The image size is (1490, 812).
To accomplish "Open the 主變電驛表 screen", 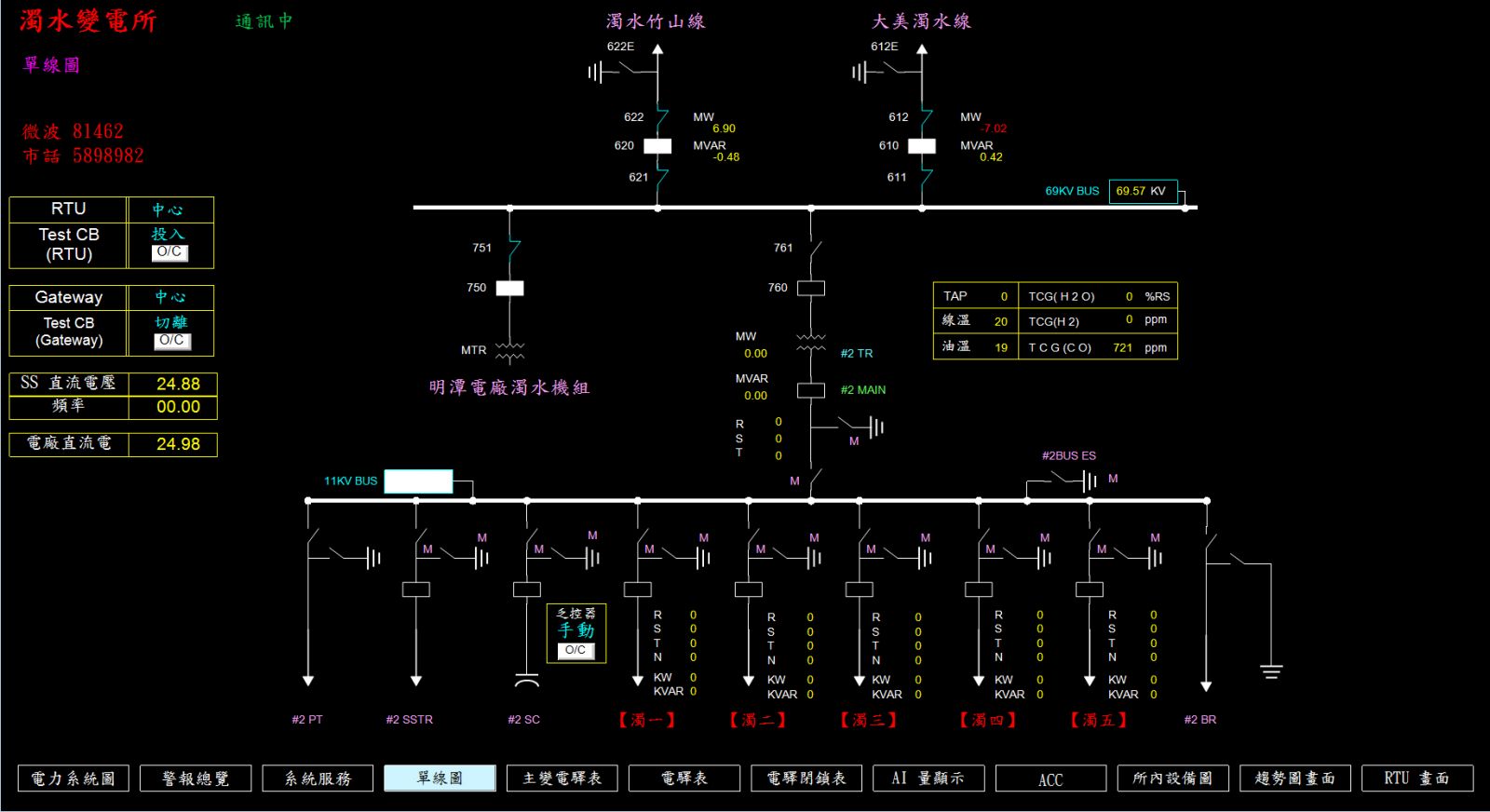I will click(562, 778).
